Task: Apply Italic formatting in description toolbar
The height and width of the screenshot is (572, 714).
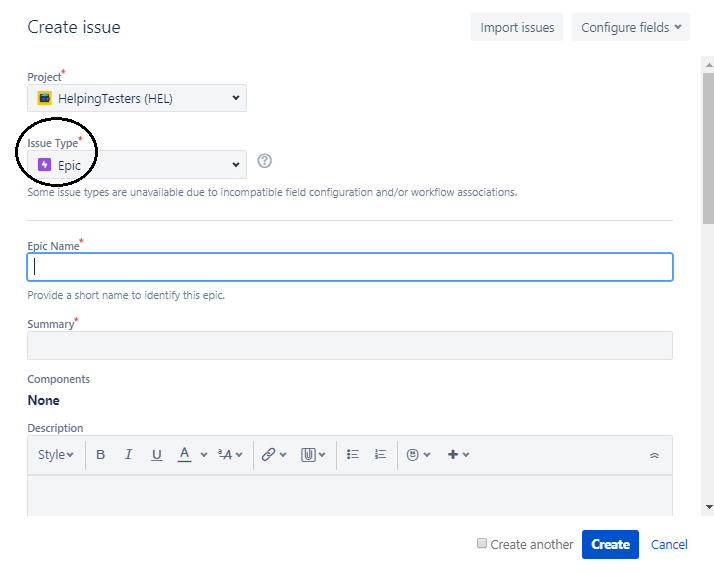Action: point(128,455)
